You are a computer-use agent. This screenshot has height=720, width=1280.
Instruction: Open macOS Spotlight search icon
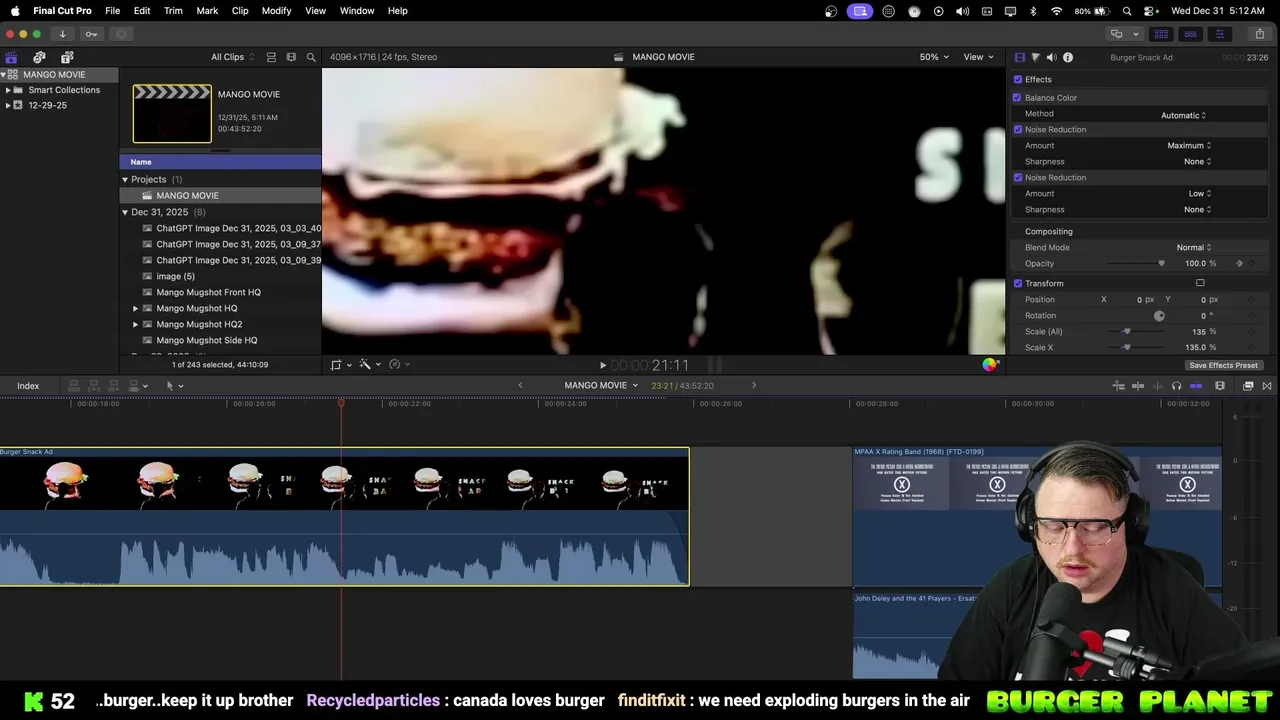[x=1127, y=11]
